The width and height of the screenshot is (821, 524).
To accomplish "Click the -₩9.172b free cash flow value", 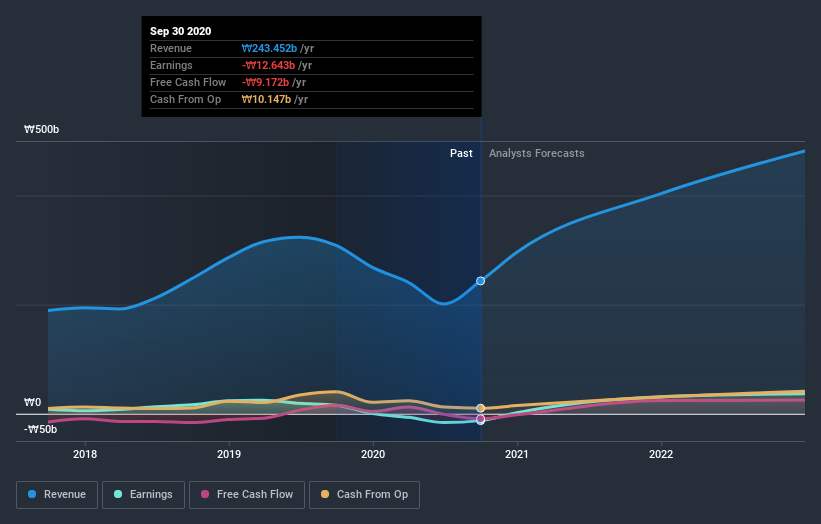I will click(265, 82).
